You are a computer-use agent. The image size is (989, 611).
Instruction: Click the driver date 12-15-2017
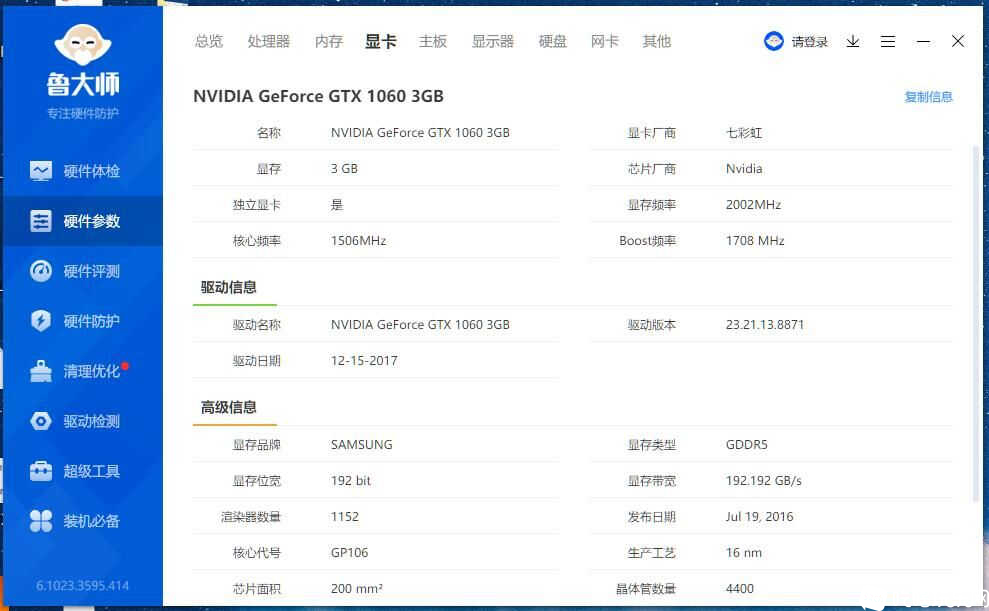(x=364, y=361)
